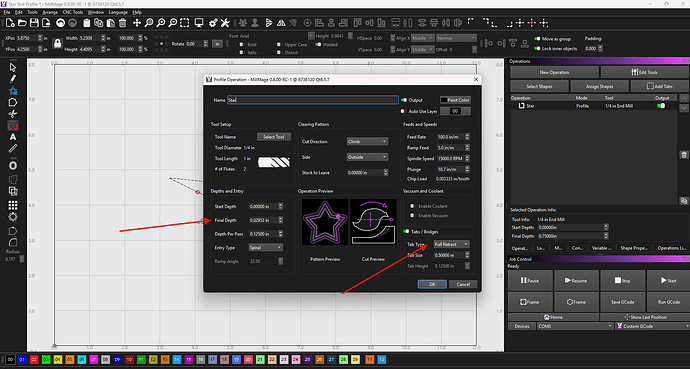The width and height of the screenshot is (690, 369).
Task: Open Device Settings wrench icon
Action: (225, 23)
